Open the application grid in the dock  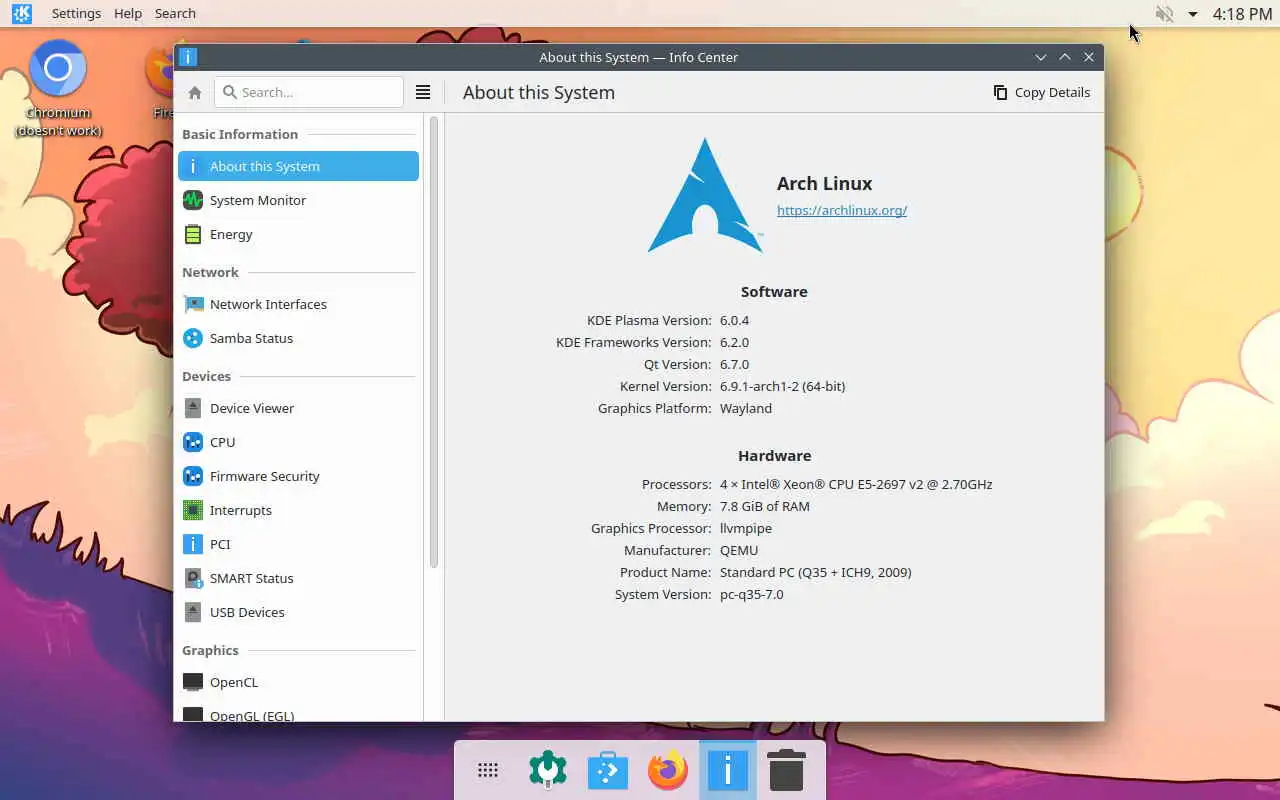tap(488, 770)
